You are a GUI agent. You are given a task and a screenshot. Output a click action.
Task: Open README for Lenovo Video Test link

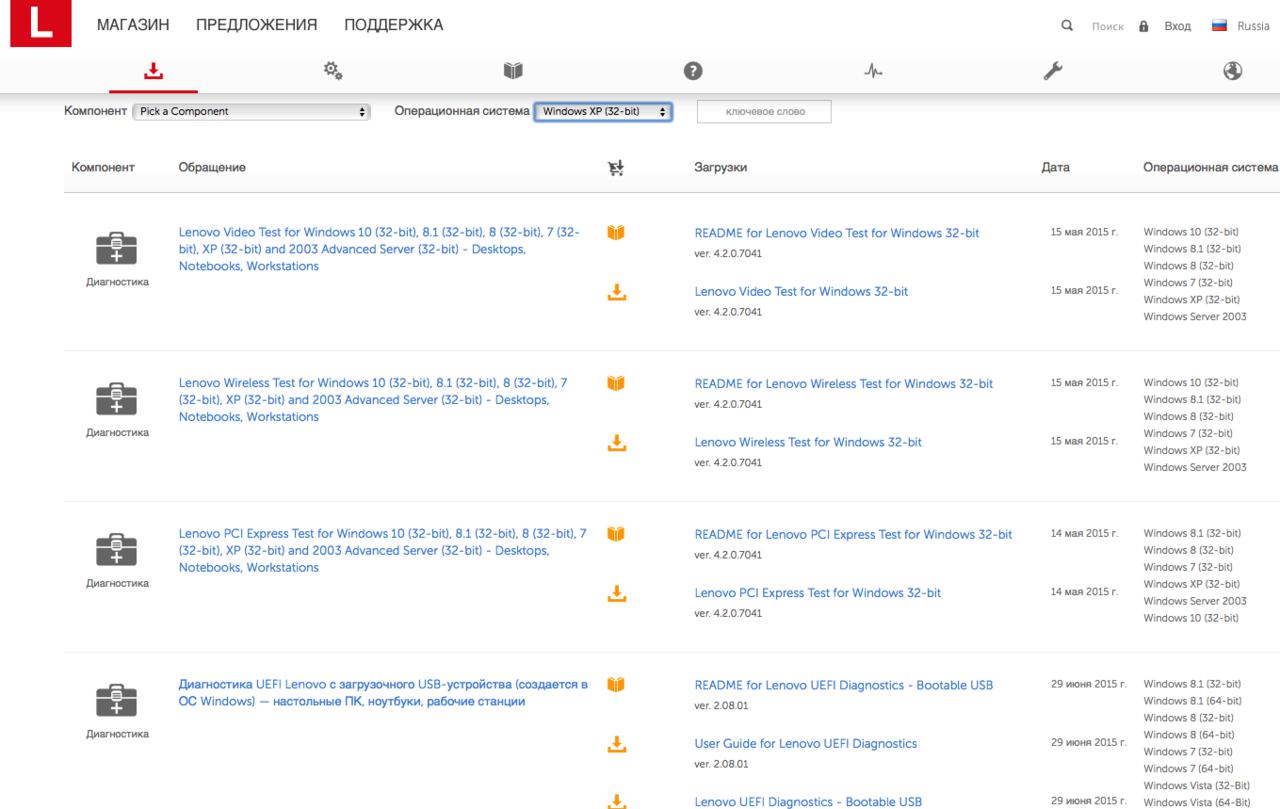(837, 233)
